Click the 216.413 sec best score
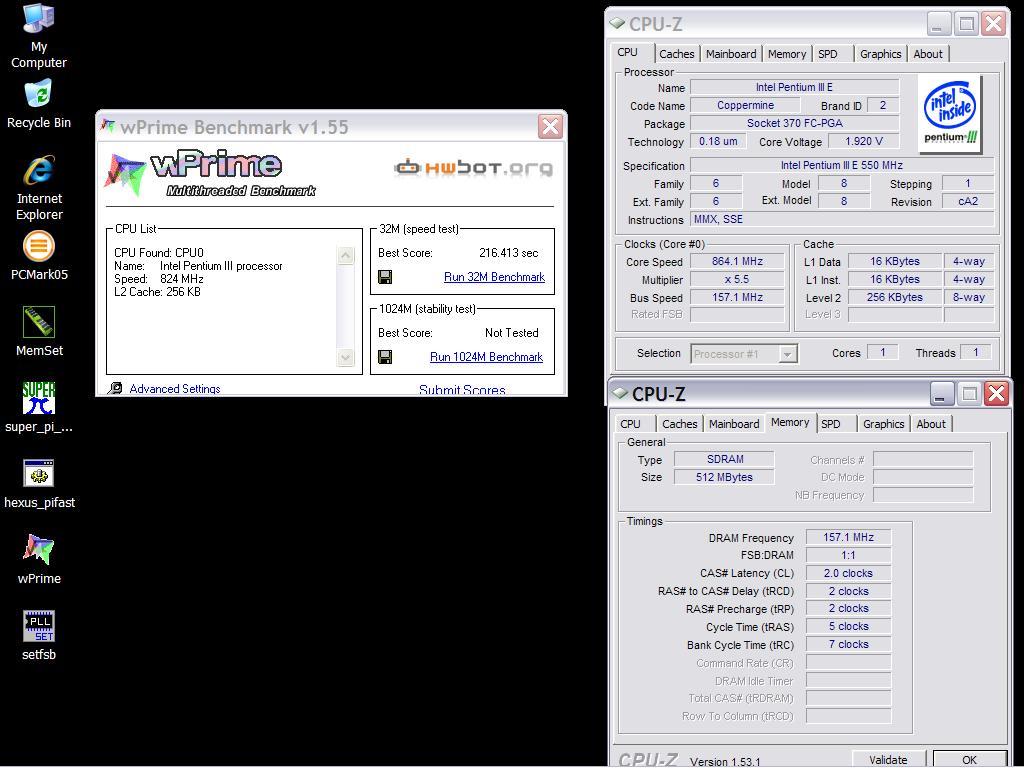 [x=509, y=253]
